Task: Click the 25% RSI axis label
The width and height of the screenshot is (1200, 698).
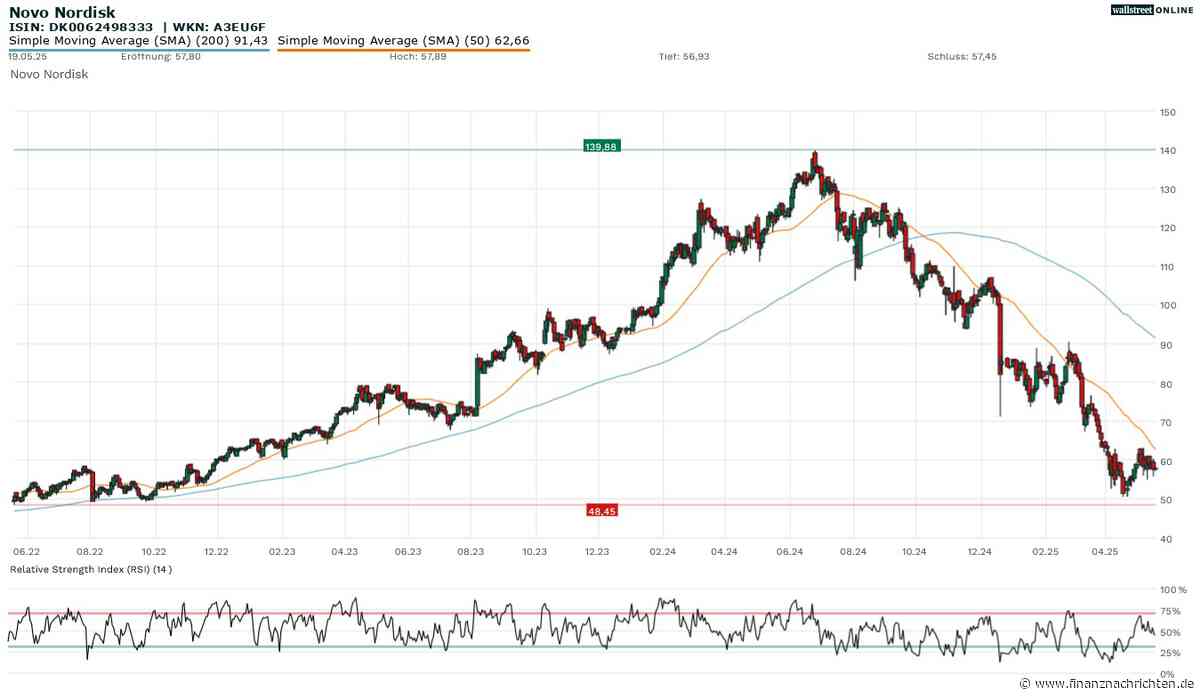Action: [1170, 652]
